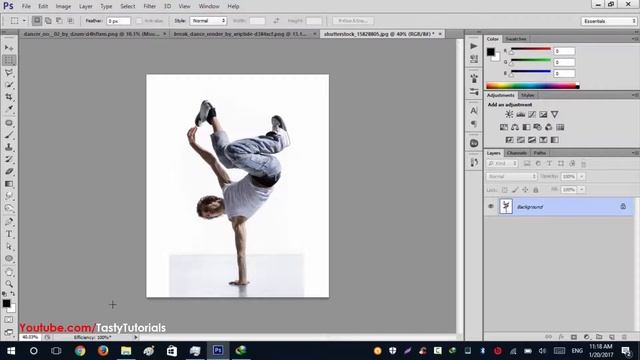
Task: Select the Eyedropper tool
Action: [9, 109]
